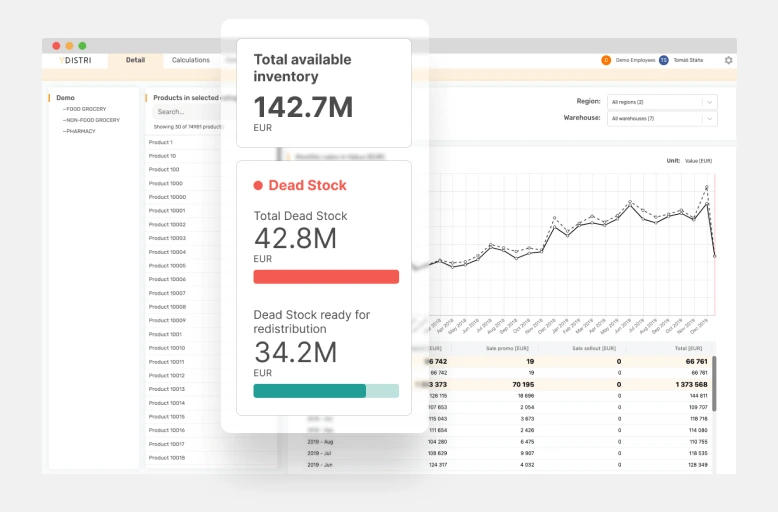Select Product 10005 in the list
The width and height of the screenshot is (778, 512).
167,266
